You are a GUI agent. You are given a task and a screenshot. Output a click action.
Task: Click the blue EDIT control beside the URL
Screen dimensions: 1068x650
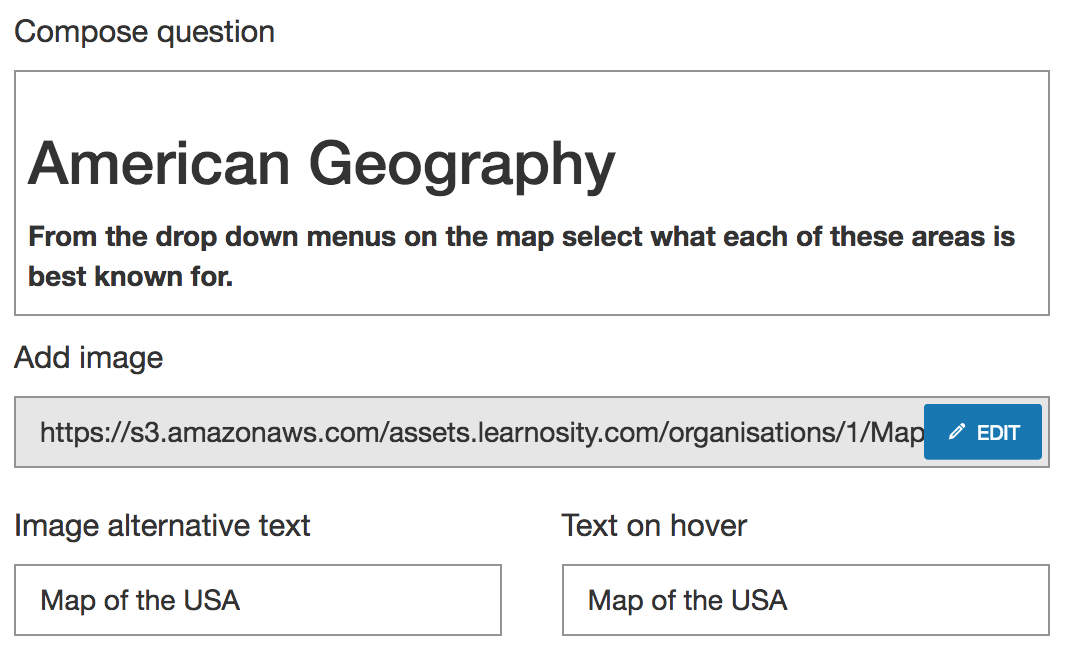[x=983, y=431]
